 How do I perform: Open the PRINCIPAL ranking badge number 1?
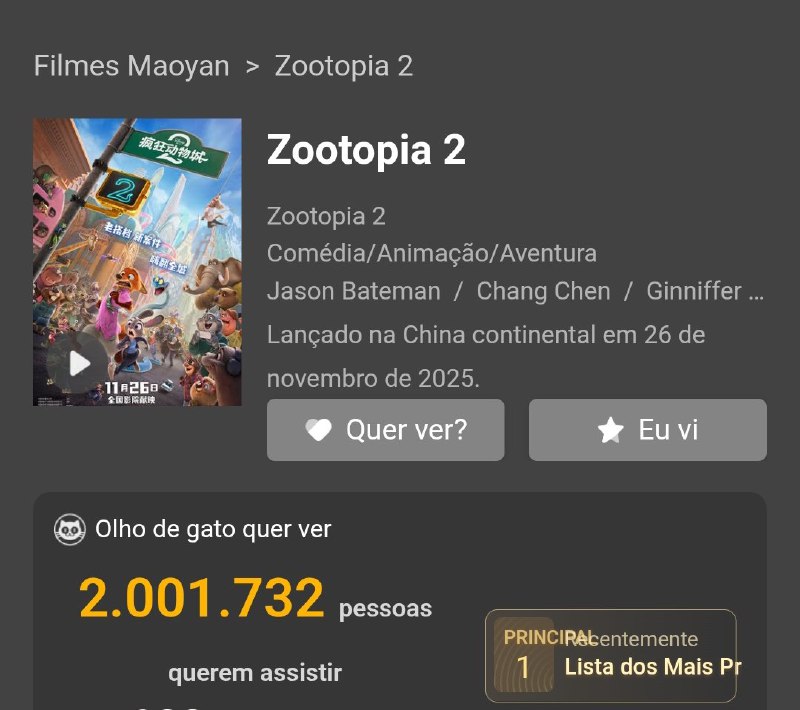pyautogui.click(x=523, y=655)
